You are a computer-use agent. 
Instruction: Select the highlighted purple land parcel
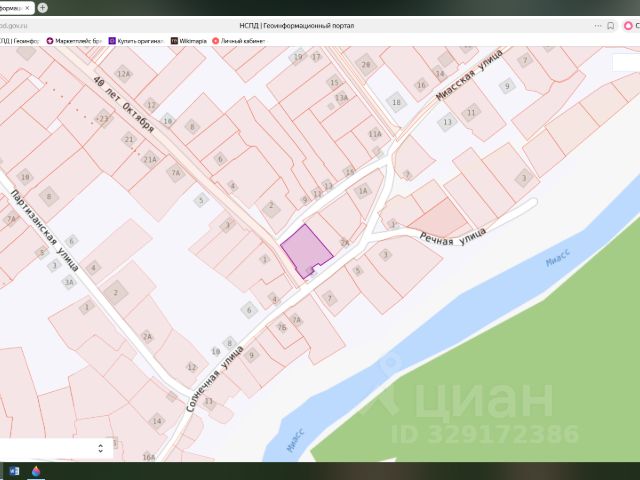coord(305,250)
